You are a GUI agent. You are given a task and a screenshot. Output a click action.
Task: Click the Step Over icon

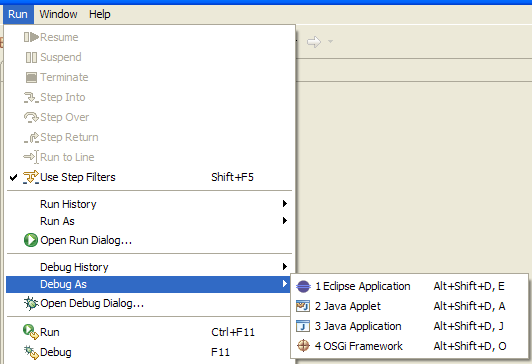[x=31, y=117]
